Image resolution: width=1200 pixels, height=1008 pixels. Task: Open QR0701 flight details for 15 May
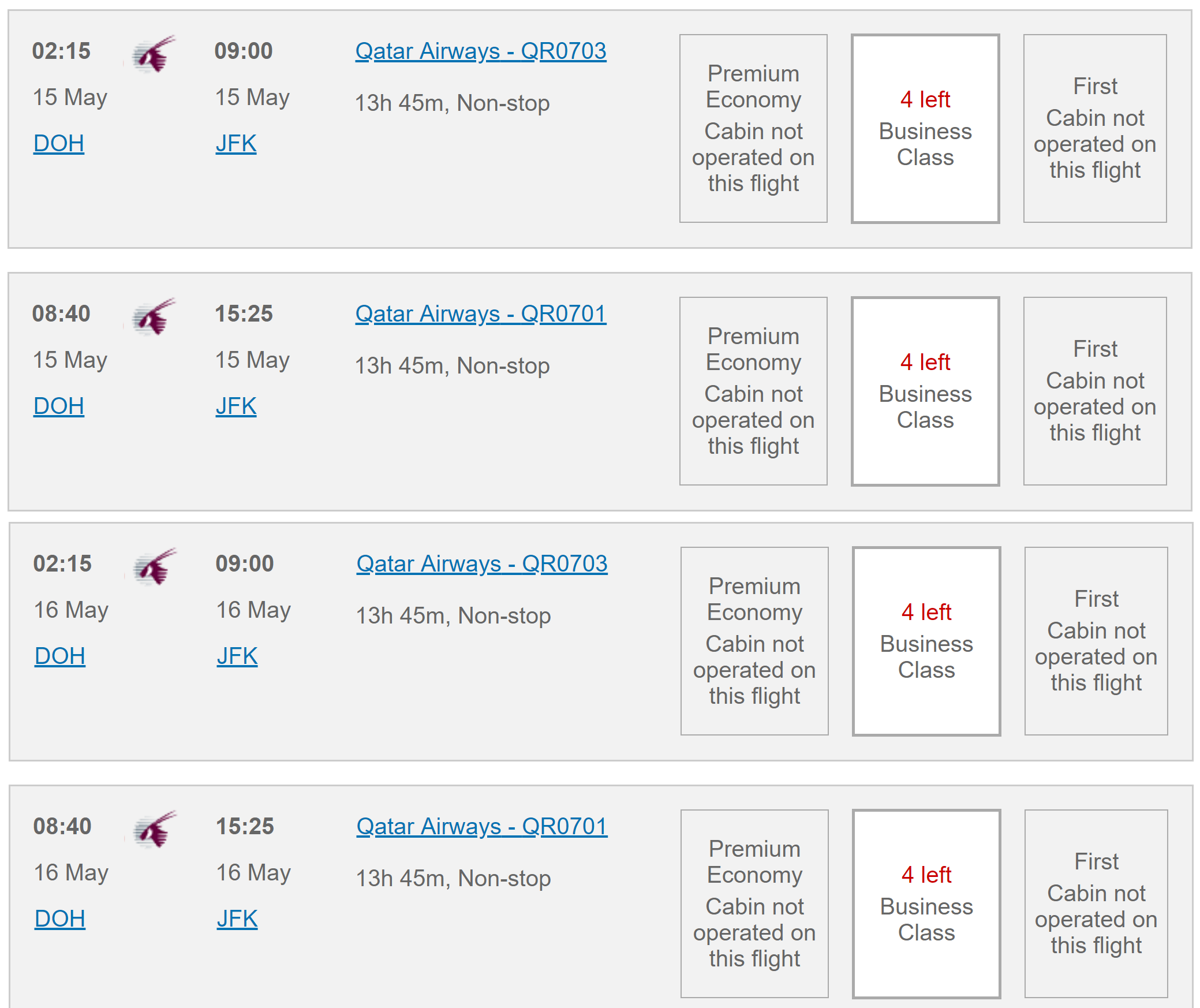click(481, 314)
